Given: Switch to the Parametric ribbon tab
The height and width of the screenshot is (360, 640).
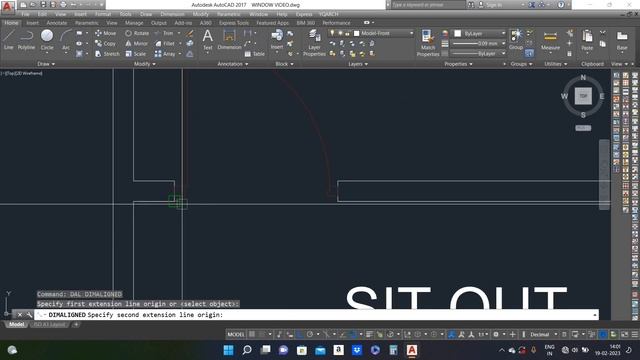Looking at the screenshot, I should [87, 23].
